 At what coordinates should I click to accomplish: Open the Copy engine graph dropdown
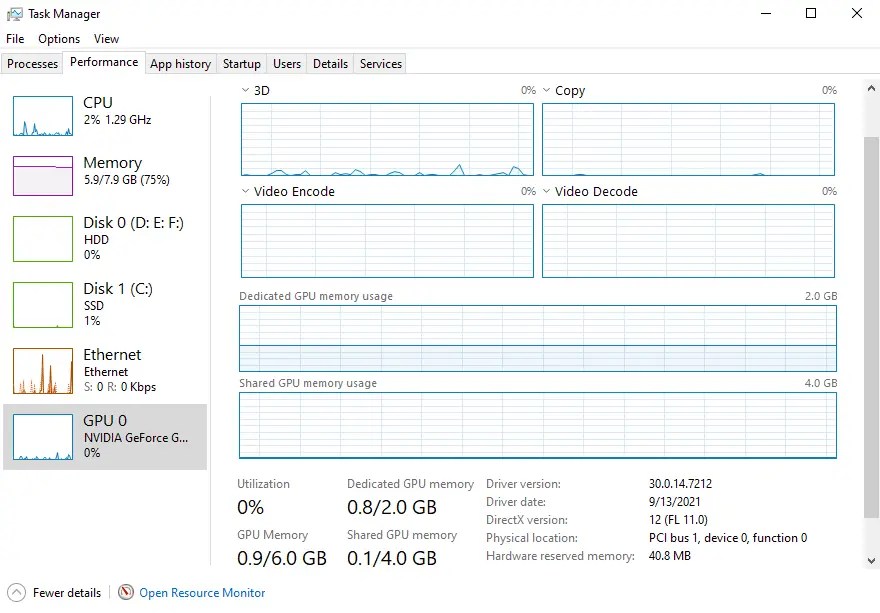546,90
